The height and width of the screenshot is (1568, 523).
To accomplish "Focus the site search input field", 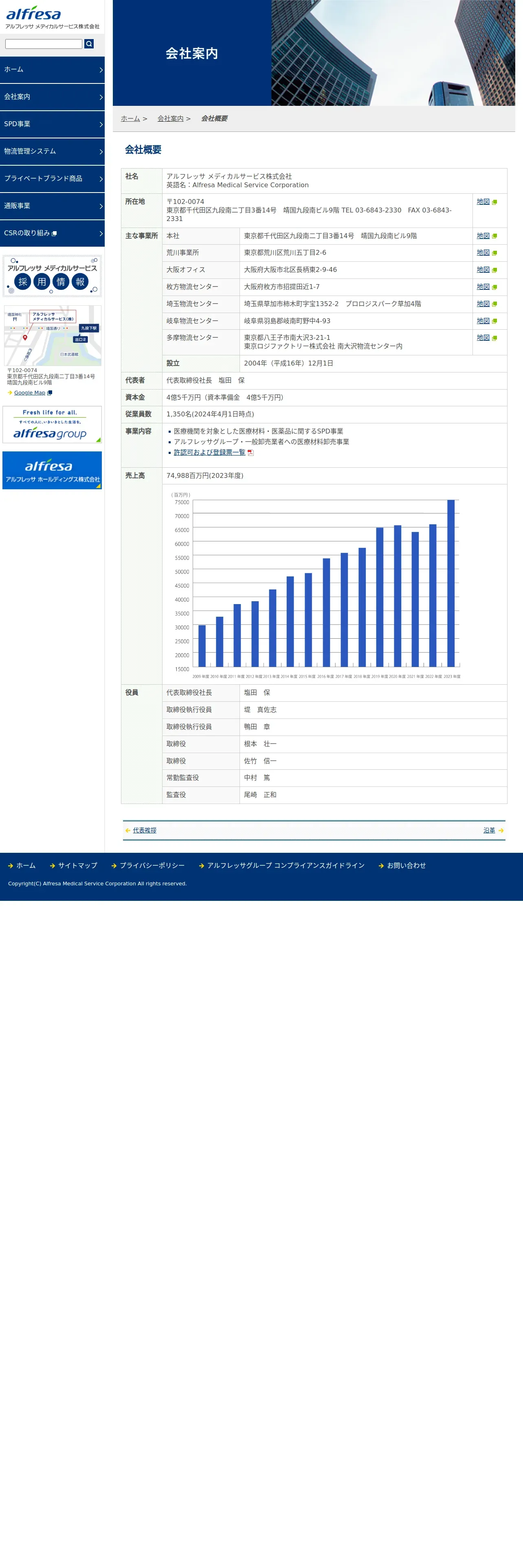I will 44,44.
